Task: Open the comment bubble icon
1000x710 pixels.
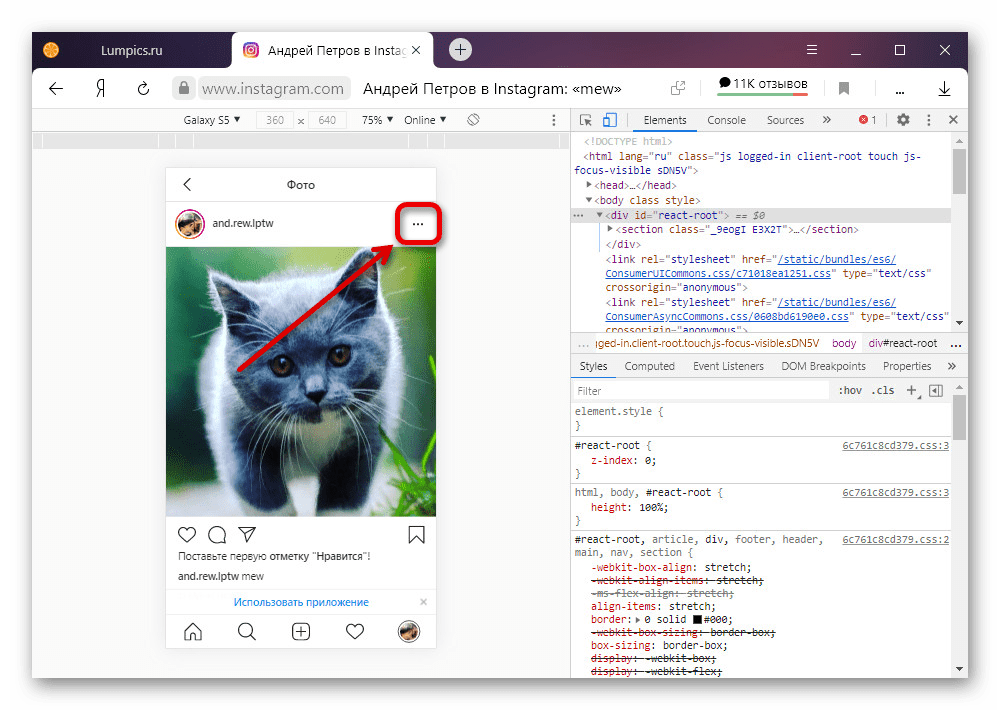Action: [x=217, y=535]
